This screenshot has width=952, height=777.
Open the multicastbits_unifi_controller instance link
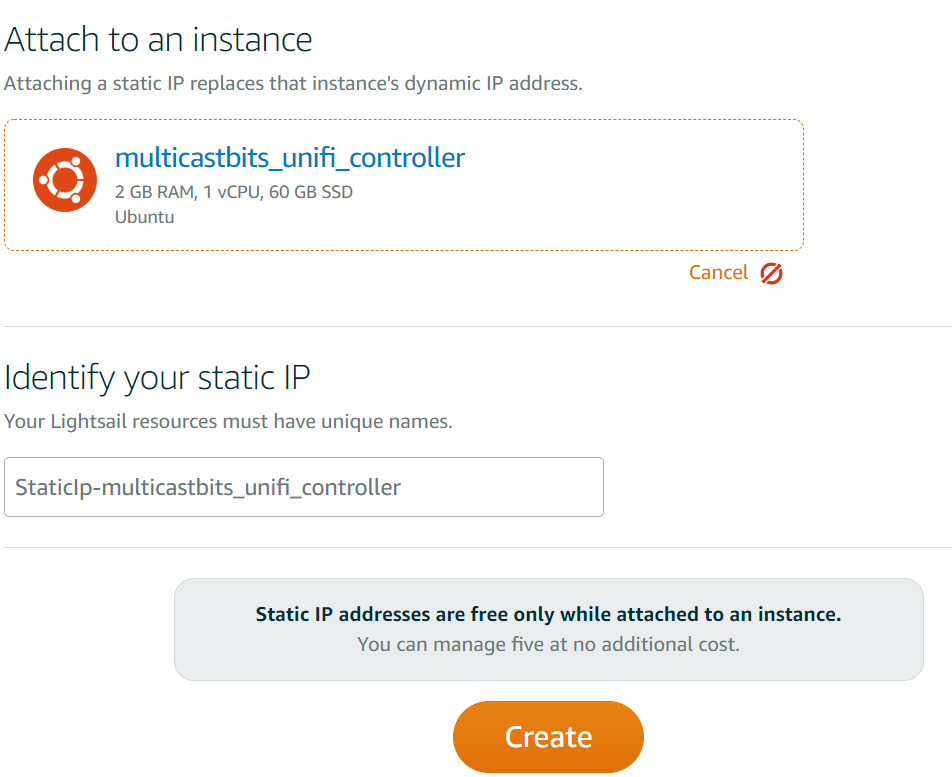[290, 158]
